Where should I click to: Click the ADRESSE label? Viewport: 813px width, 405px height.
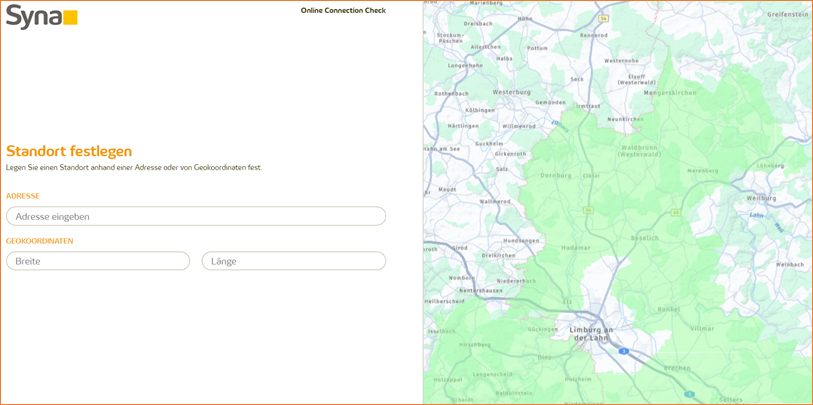(x=23, y=196)
